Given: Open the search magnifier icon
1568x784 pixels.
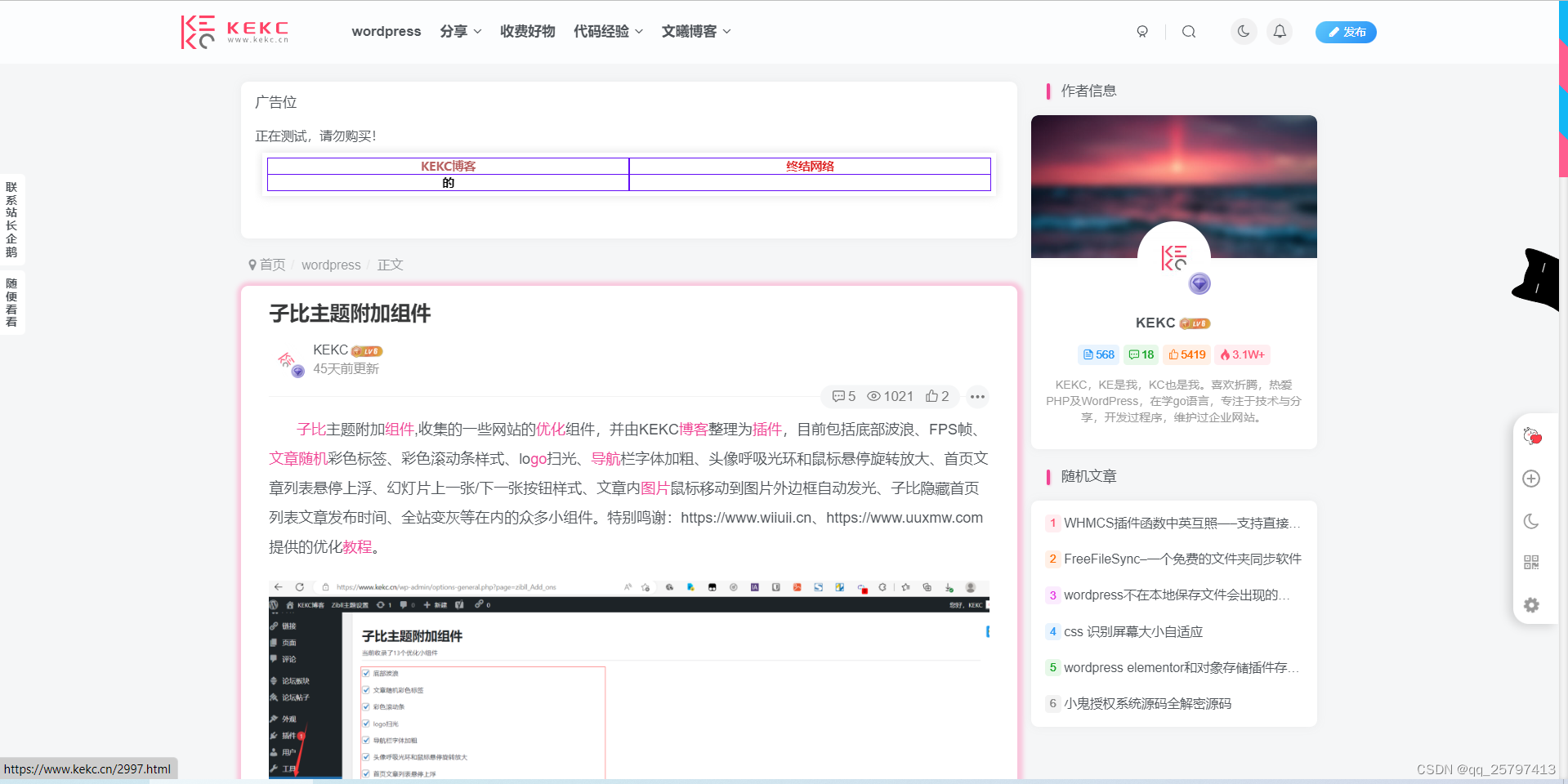Looking at the screenshot, I should (x=1189, y=32).
